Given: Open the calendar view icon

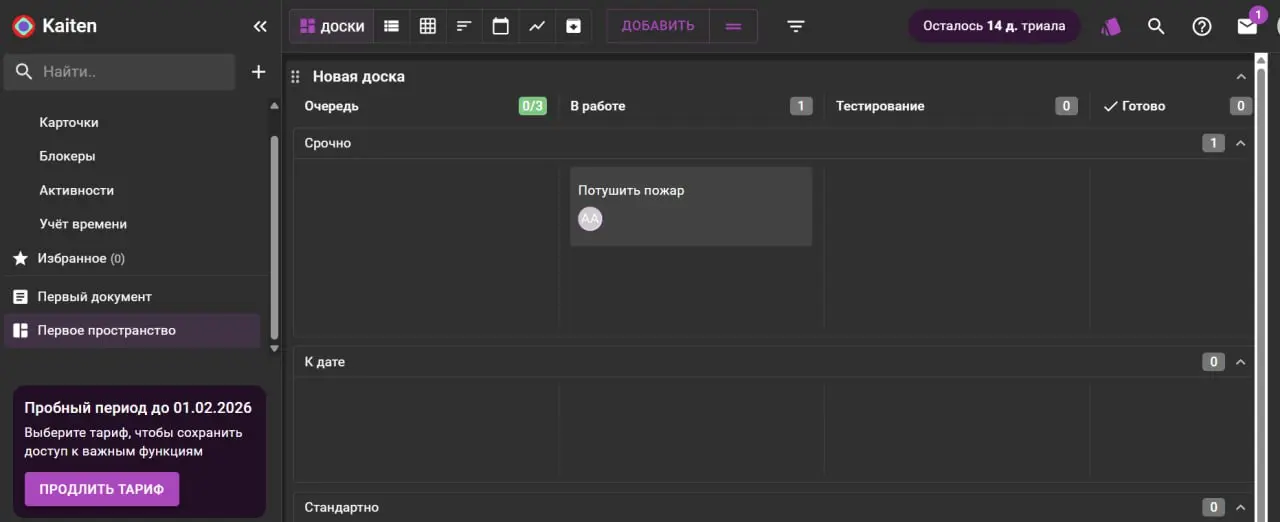Looking at the screenshot, I should [501, 26].
